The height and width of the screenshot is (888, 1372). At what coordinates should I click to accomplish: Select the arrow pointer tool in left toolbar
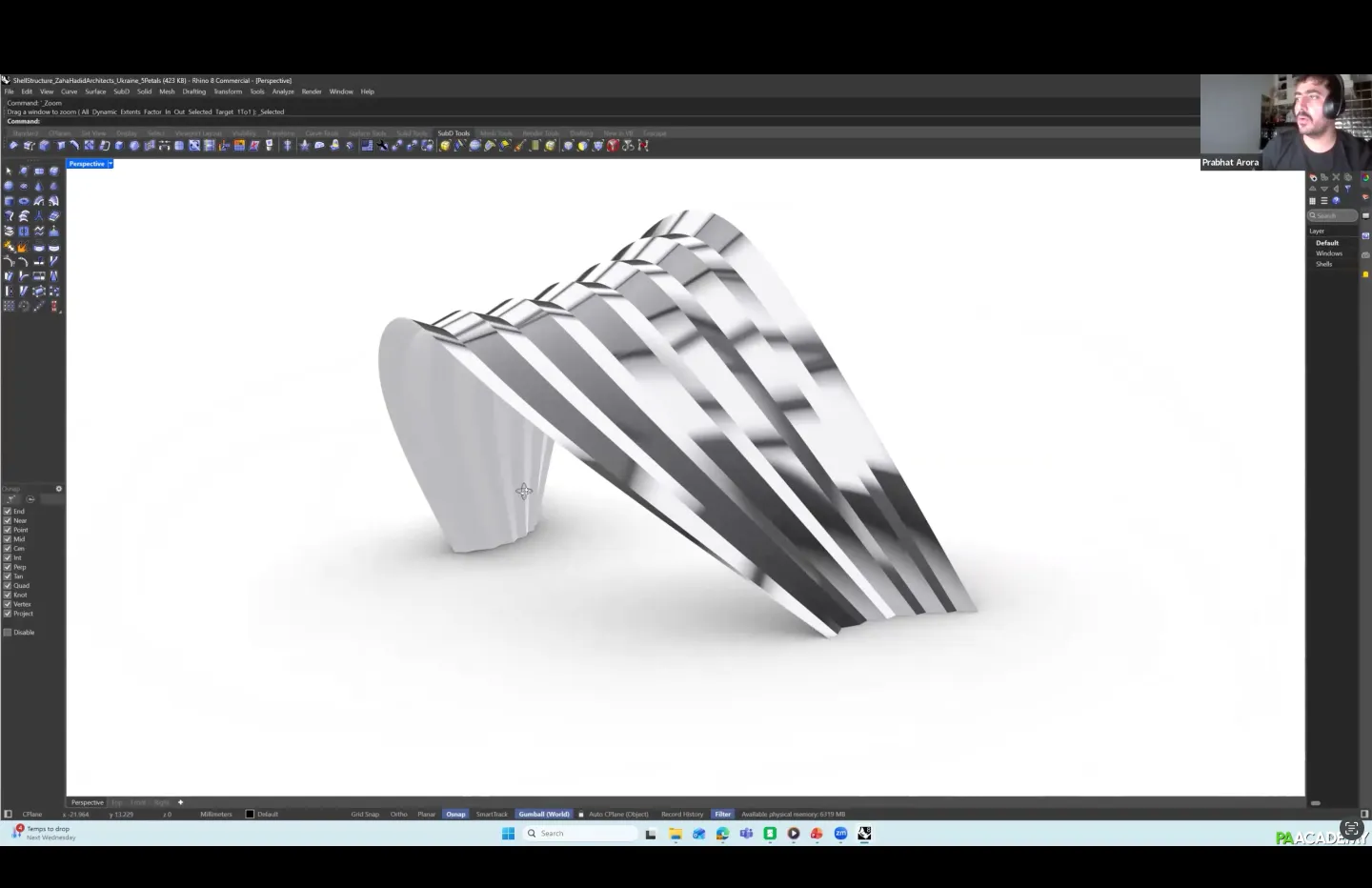click(10, 172)
